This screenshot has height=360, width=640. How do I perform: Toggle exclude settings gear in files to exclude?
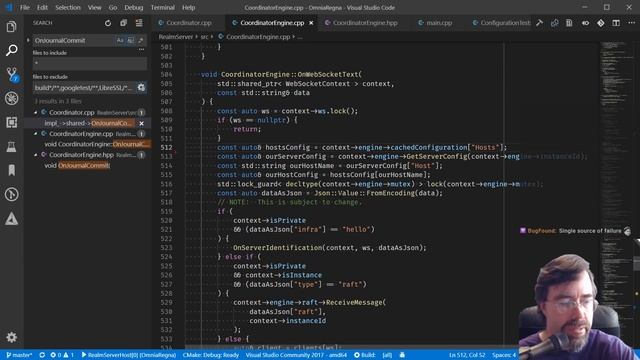click(x=141, y=87)
